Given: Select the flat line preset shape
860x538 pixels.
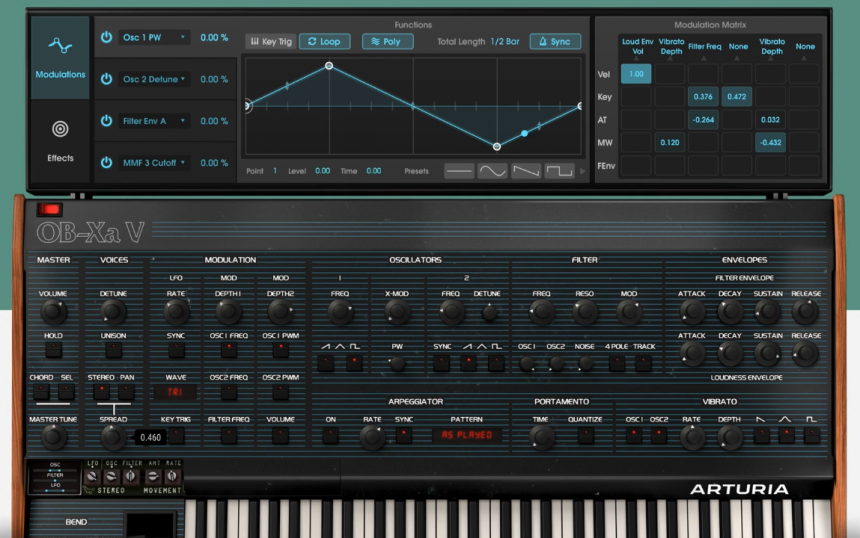Looking at the screenshot, I should 459,171.
